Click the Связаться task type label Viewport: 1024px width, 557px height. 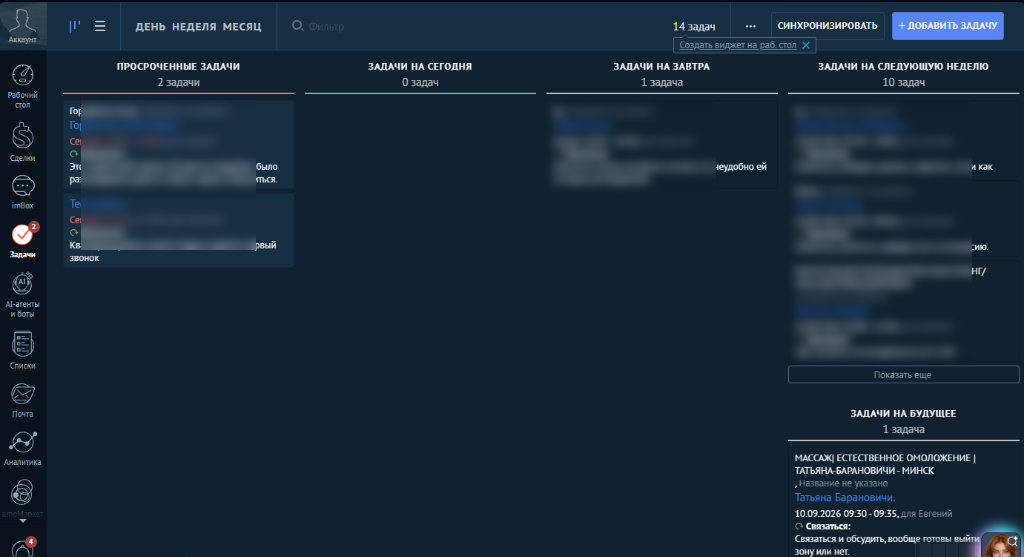[x=827, y=526]
